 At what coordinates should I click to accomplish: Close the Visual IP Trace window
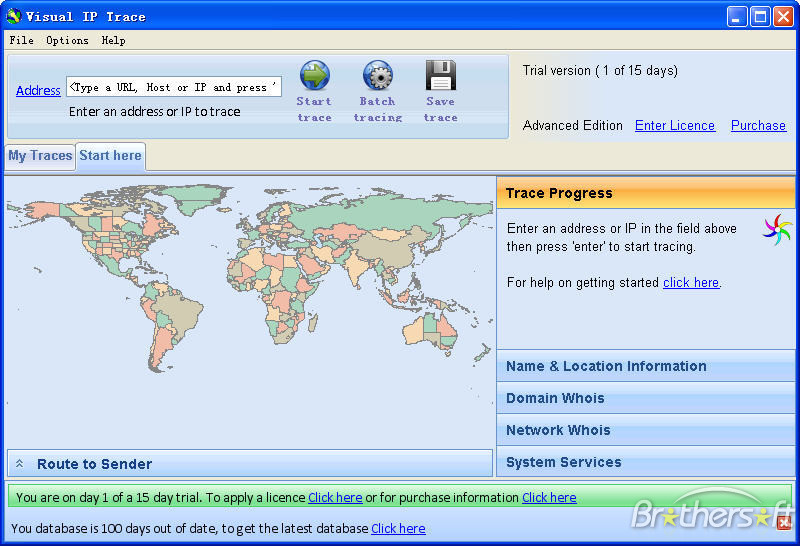click(x=783, y=17)
